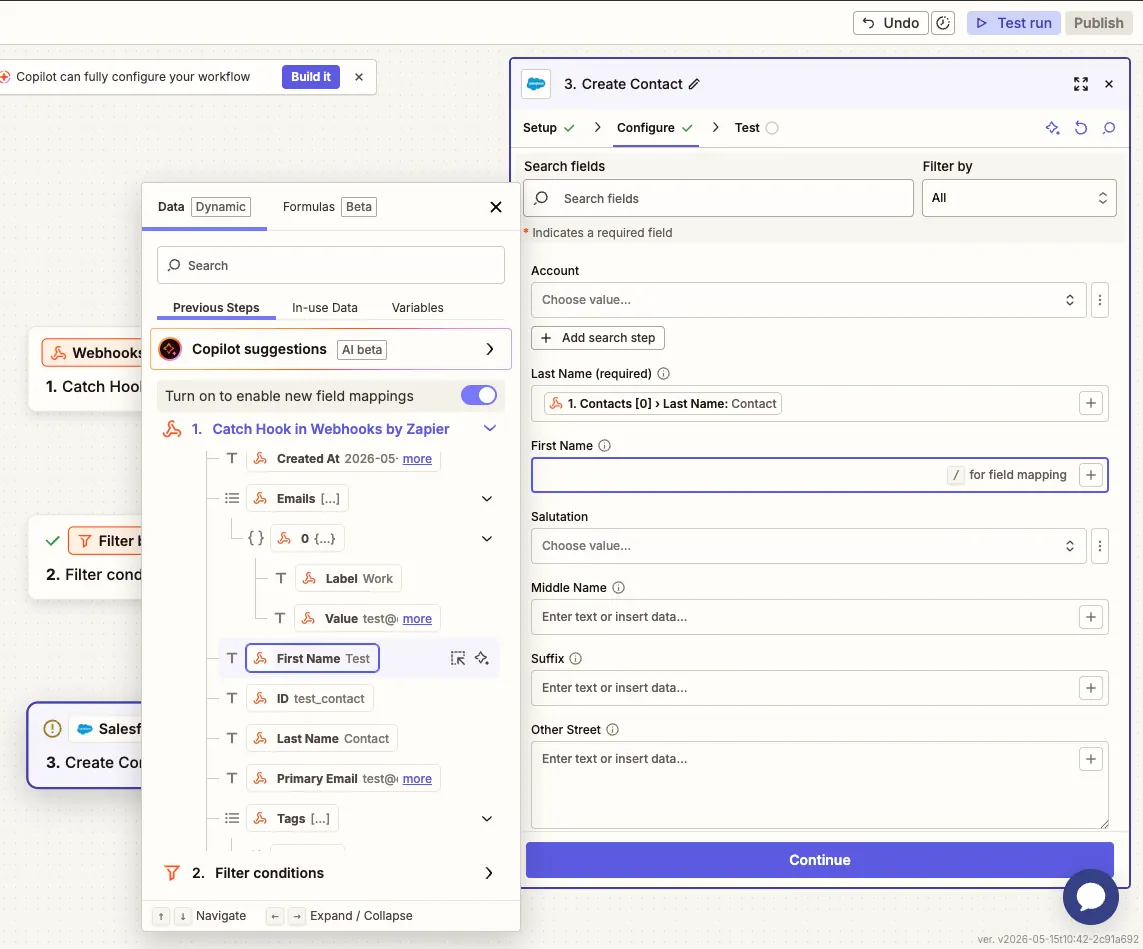1143x949 pixels.
Task: Click the AI sparkle icon in Configure toolbar
Action: [1052, 128]
